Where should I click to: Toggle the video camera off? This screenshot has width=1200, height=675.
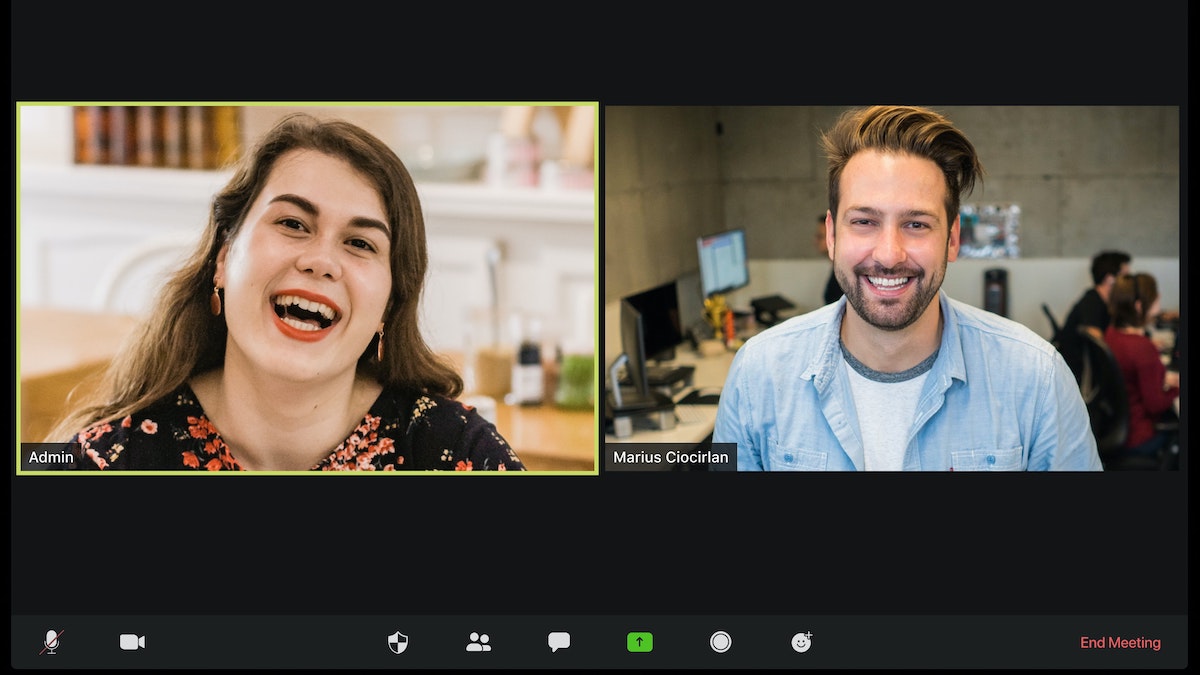132,642
